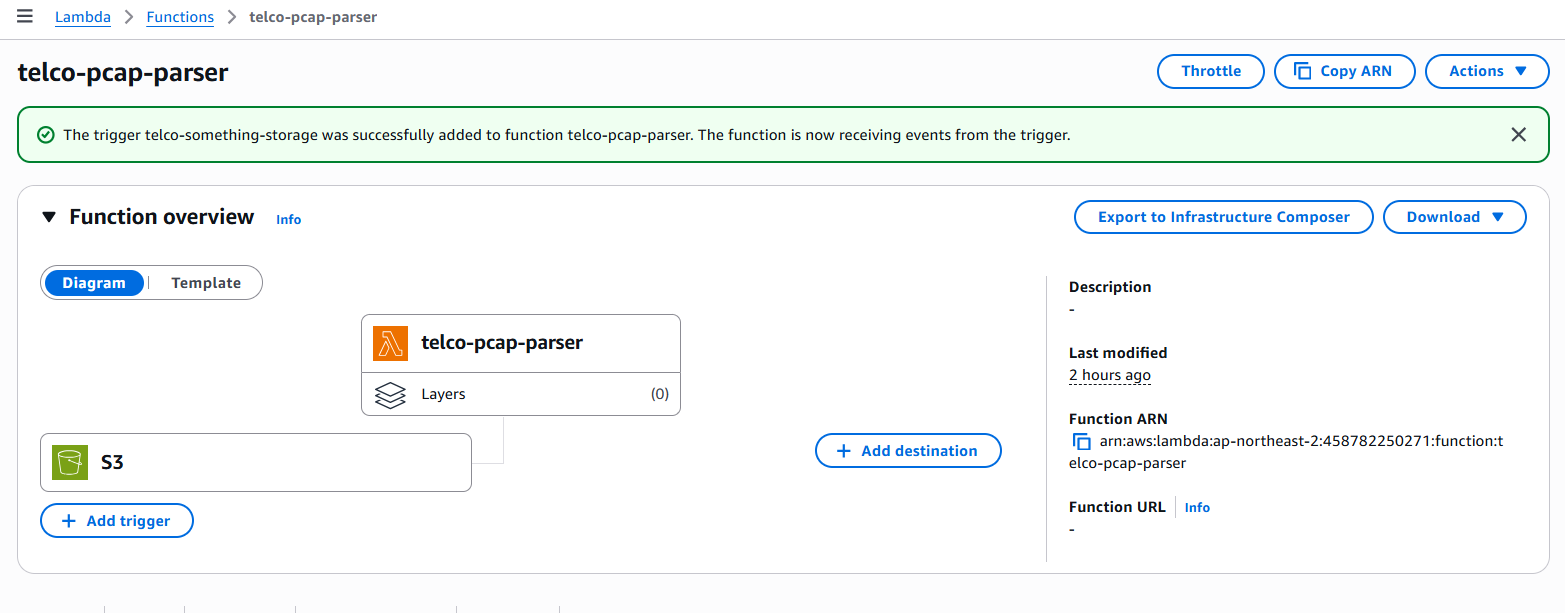This screenshot has height=613, width=1565.
Task: Select the S3 trigger box
Action: [256, 462]
